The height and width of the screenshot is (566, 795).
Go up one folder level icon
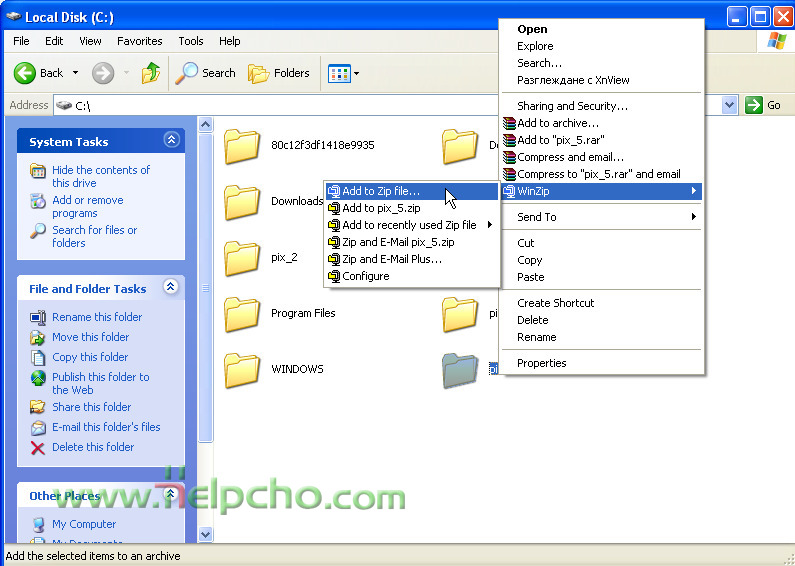[x=151, y=73]
